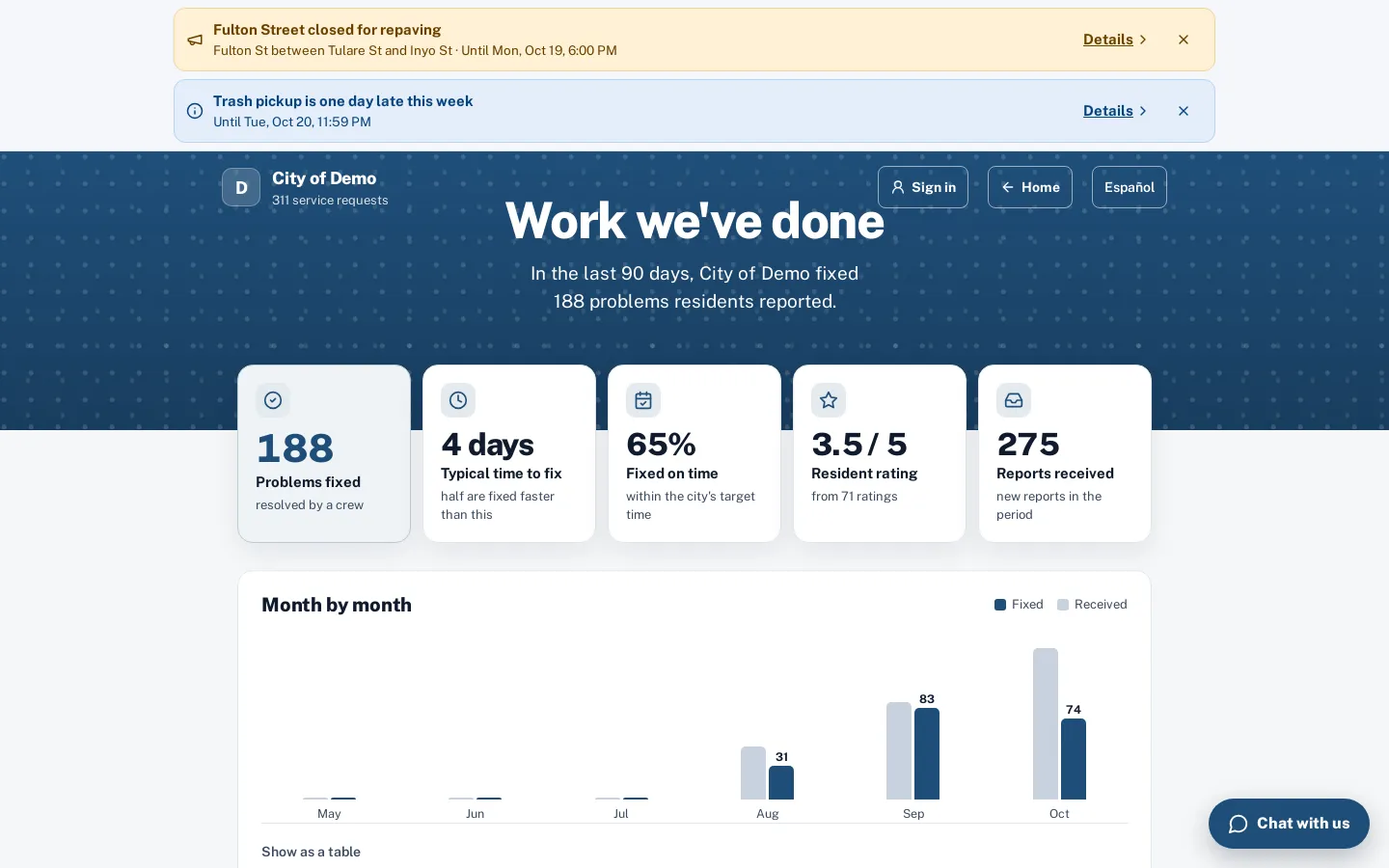Open the Chat with us widget
The image size is (1389, 868).
pyautogui.click(x=1289, y=824)
